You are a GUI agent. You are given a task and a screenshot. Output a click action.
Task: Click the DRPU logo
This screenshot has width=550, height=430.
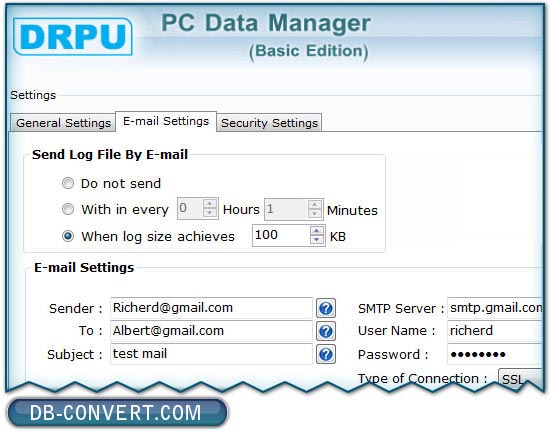point(73,36)
